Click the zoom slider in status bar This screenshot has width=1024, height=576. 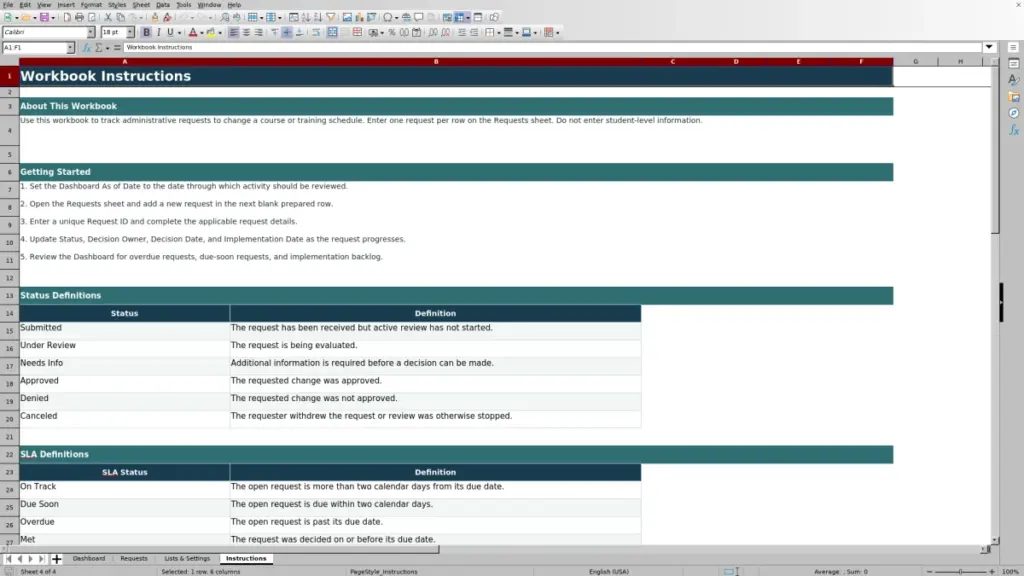coord(961,571)
